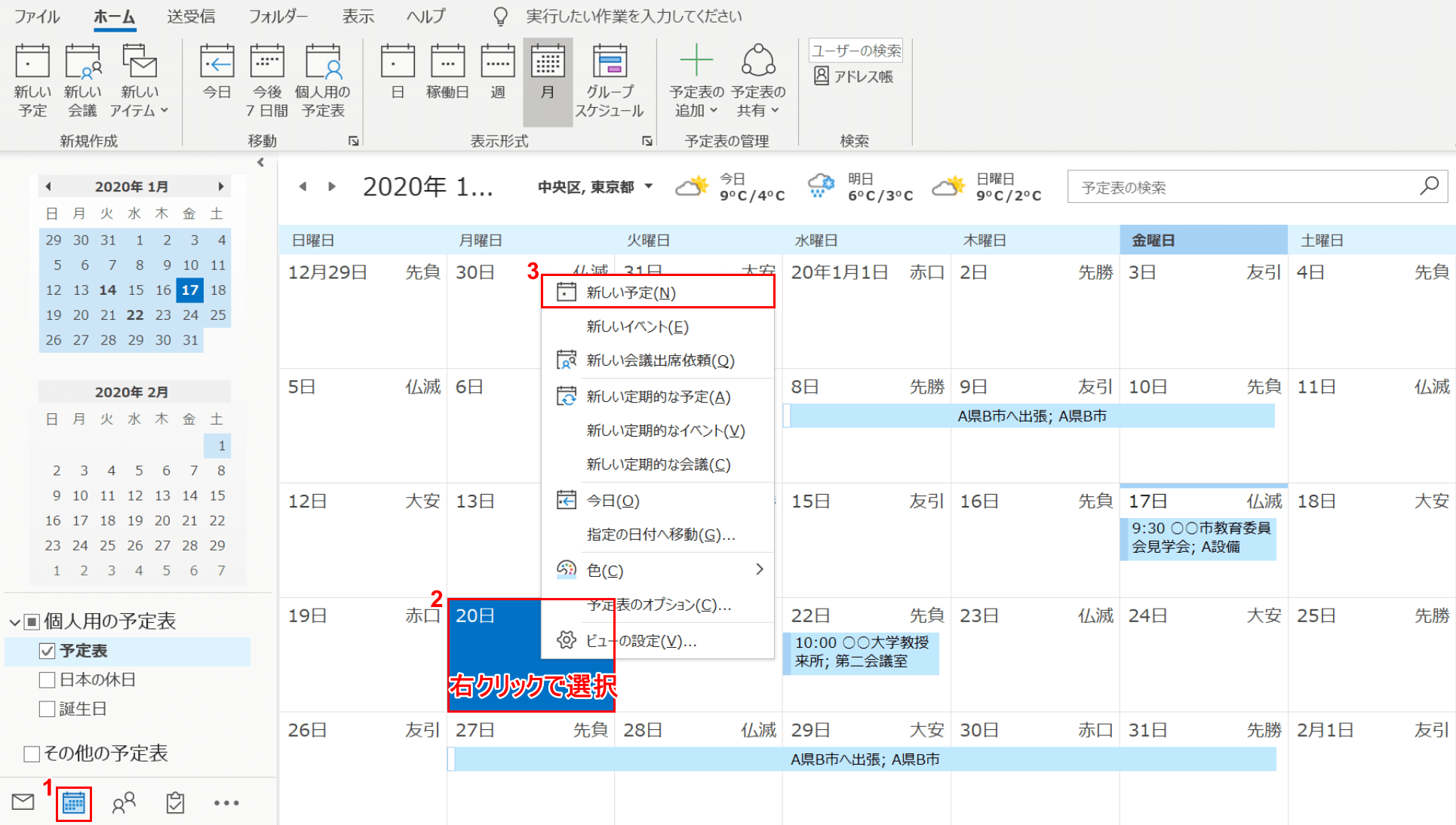Open the Mail module in the navigation bar
The height and width of the screenshot is (825, 1456).
click(x=22, y=802)
